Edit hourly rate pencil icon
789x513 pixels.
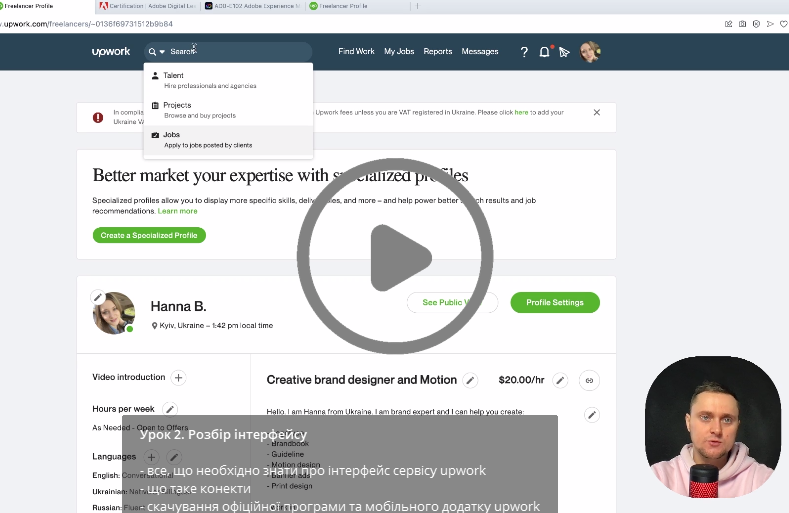coord(560,381)
